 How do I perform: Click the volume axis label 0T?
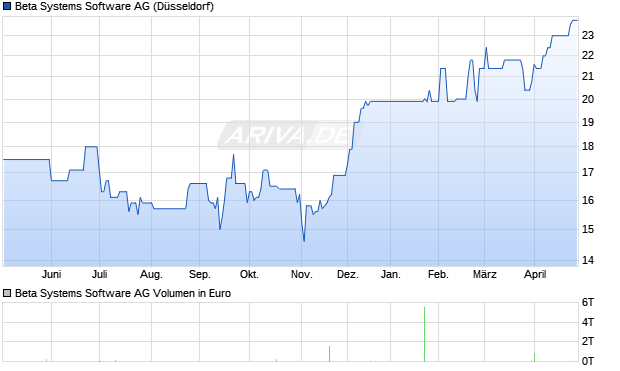(x=588, y=361)
